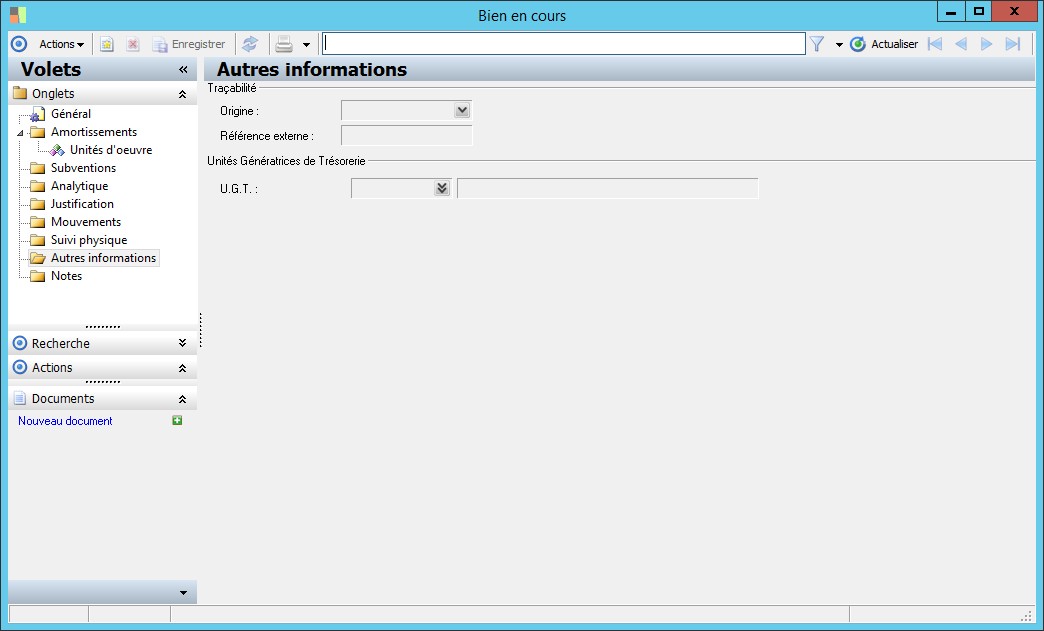Click the Documents section page icon
This screenshot has width=1044, height=631.
(20, 398)
